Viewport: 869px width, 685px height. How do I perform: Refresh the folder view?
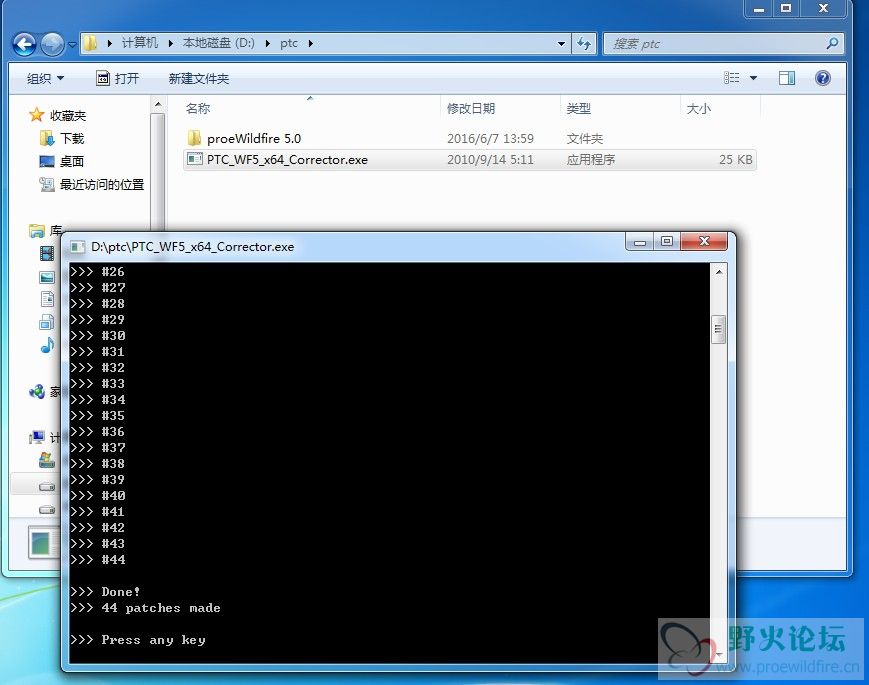click(x=584, y=43)
